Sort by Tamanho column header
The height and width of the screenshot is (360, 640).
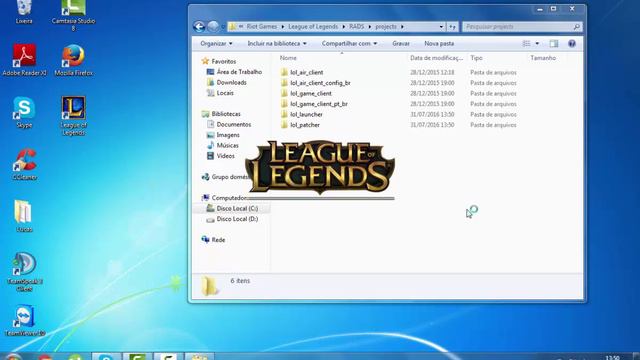[543, 58]
